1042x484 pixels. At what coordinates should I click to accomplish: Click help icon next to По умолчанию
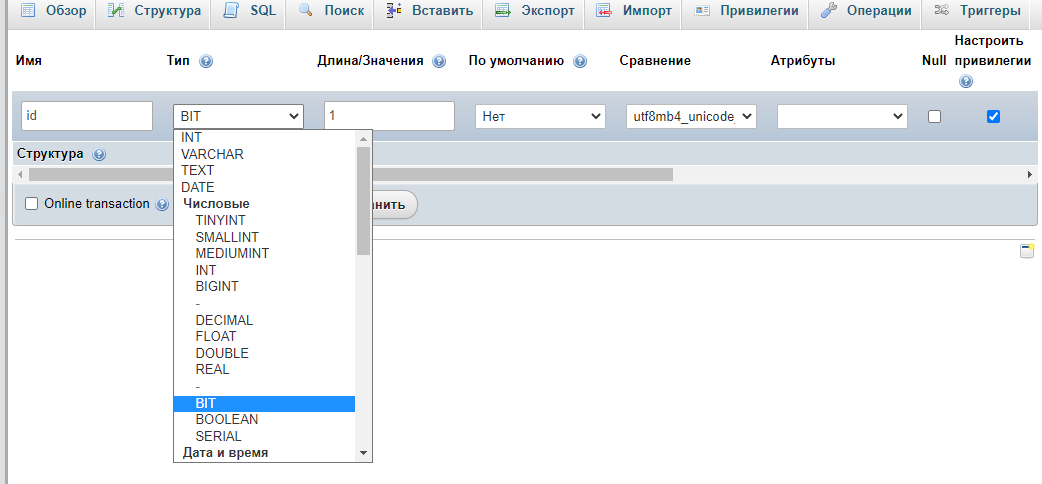(x=580, y=61)
